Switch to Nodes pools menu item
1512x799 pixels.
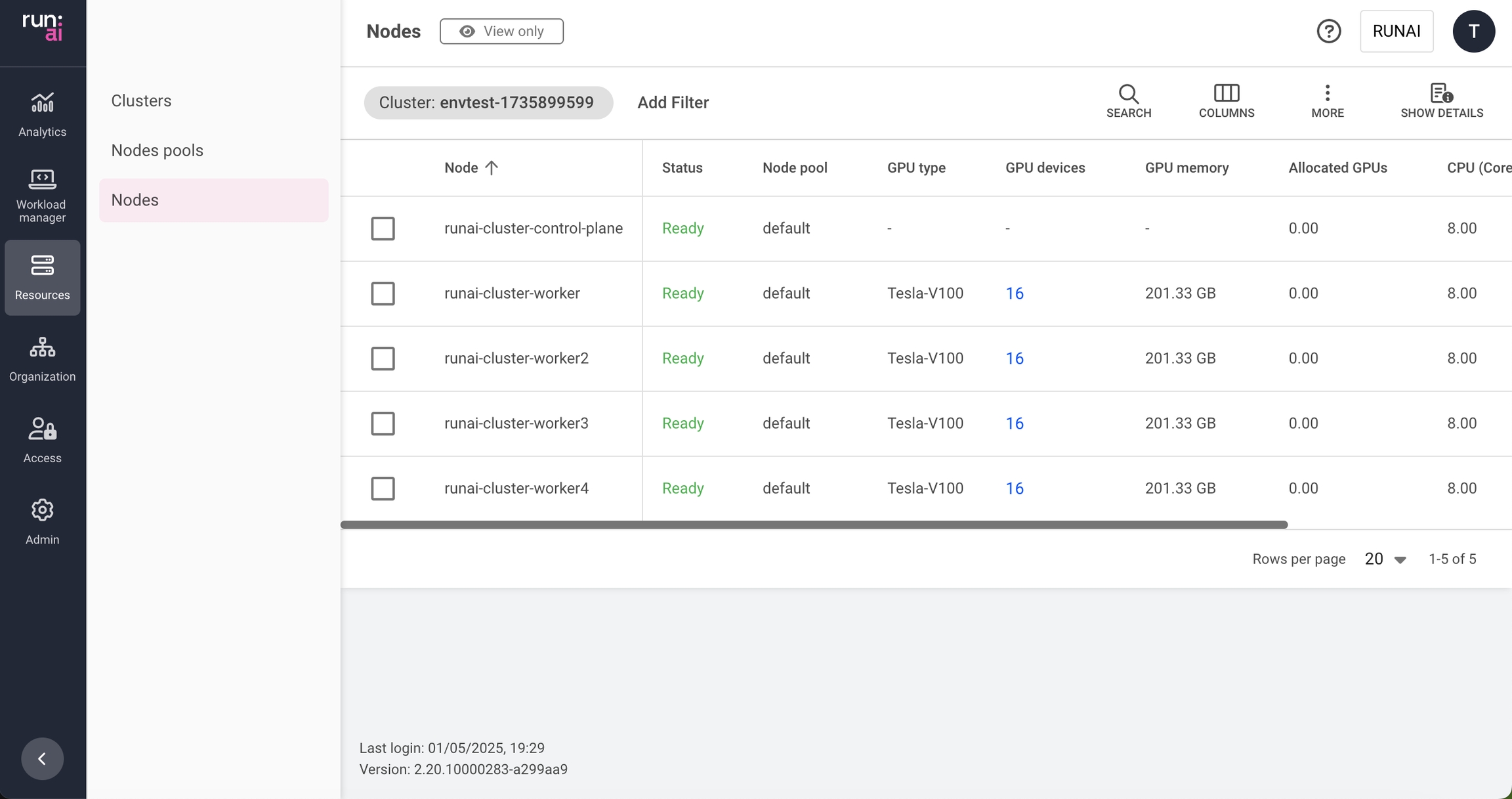coord(157,150)
